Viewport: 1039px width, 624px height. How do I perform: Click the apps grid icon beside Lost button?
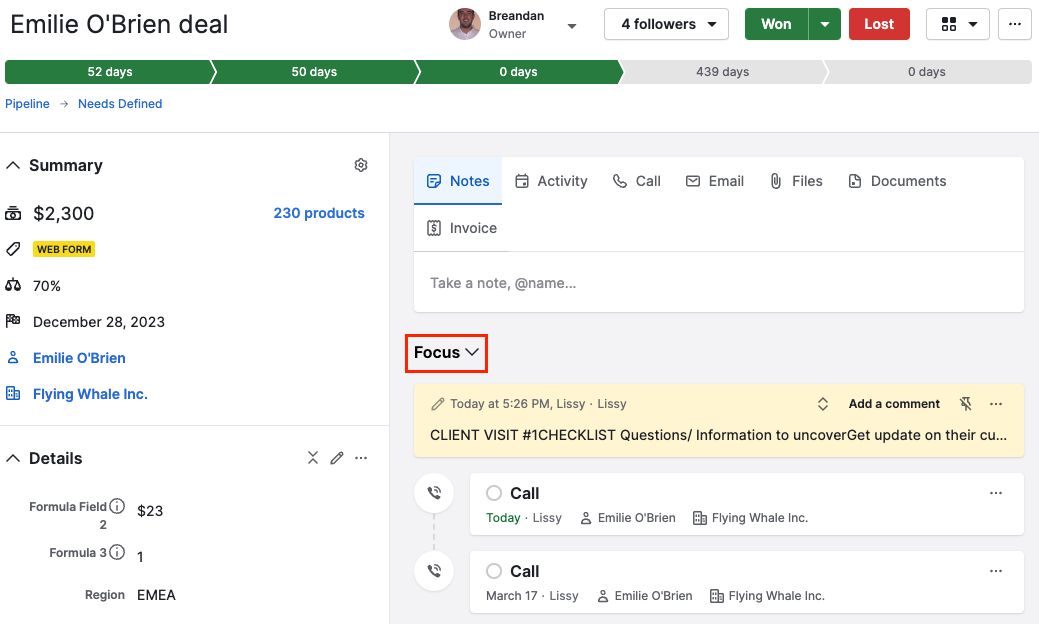[x=957, y=23]
